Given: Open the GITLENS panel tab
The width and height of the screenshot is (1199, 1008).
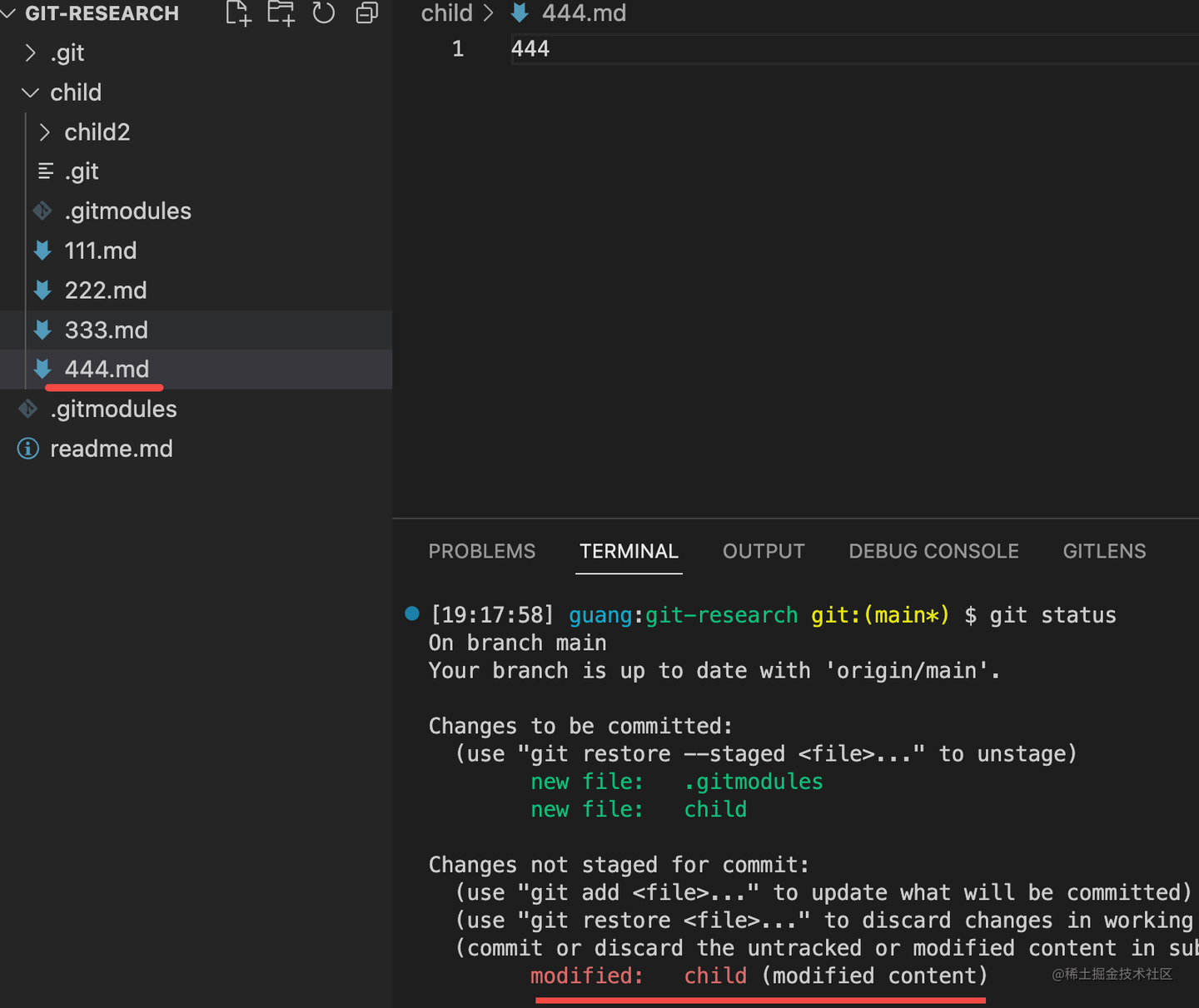Looking at the screenshot, I should 1104,551.
